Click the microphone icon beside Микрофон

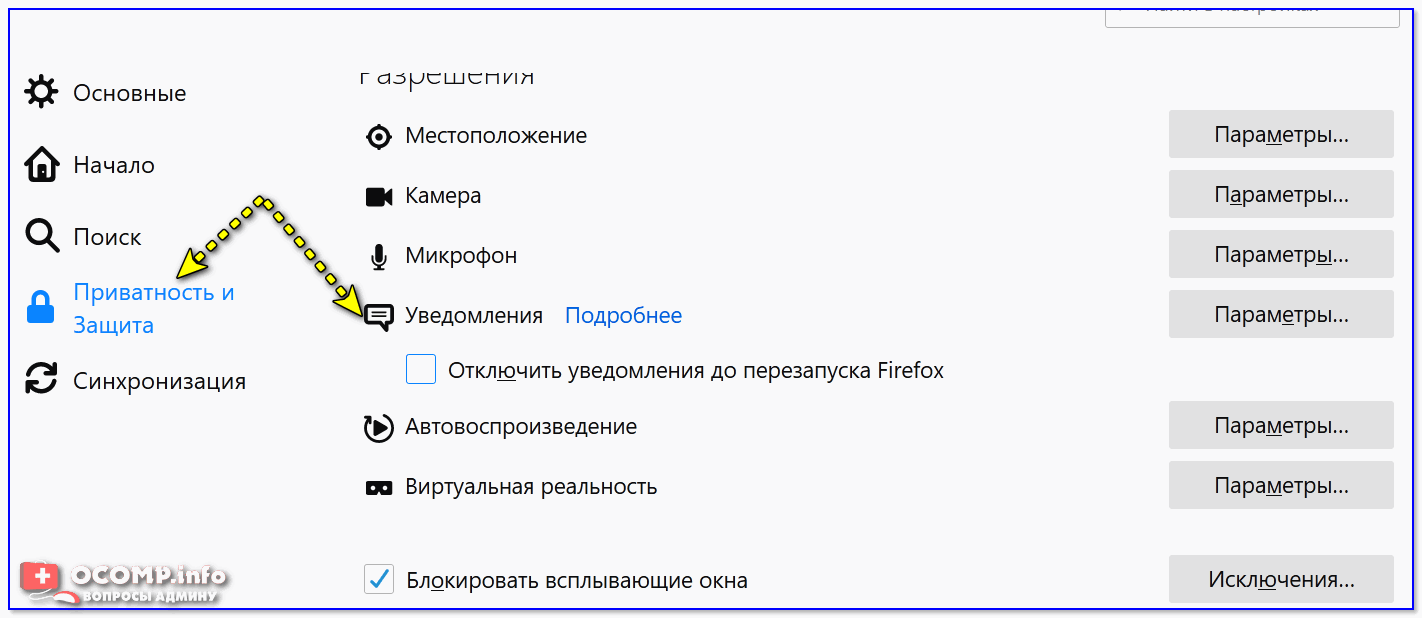coord(379,257)
